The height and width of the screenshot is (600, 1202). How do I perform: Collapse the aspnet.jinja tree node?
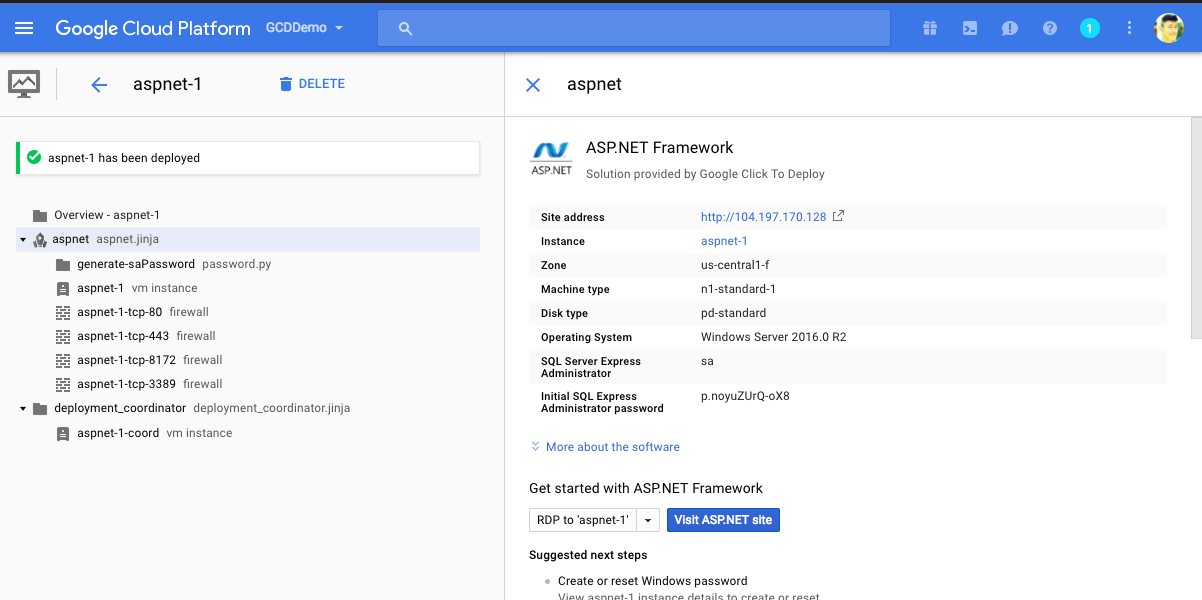point(22,240)
